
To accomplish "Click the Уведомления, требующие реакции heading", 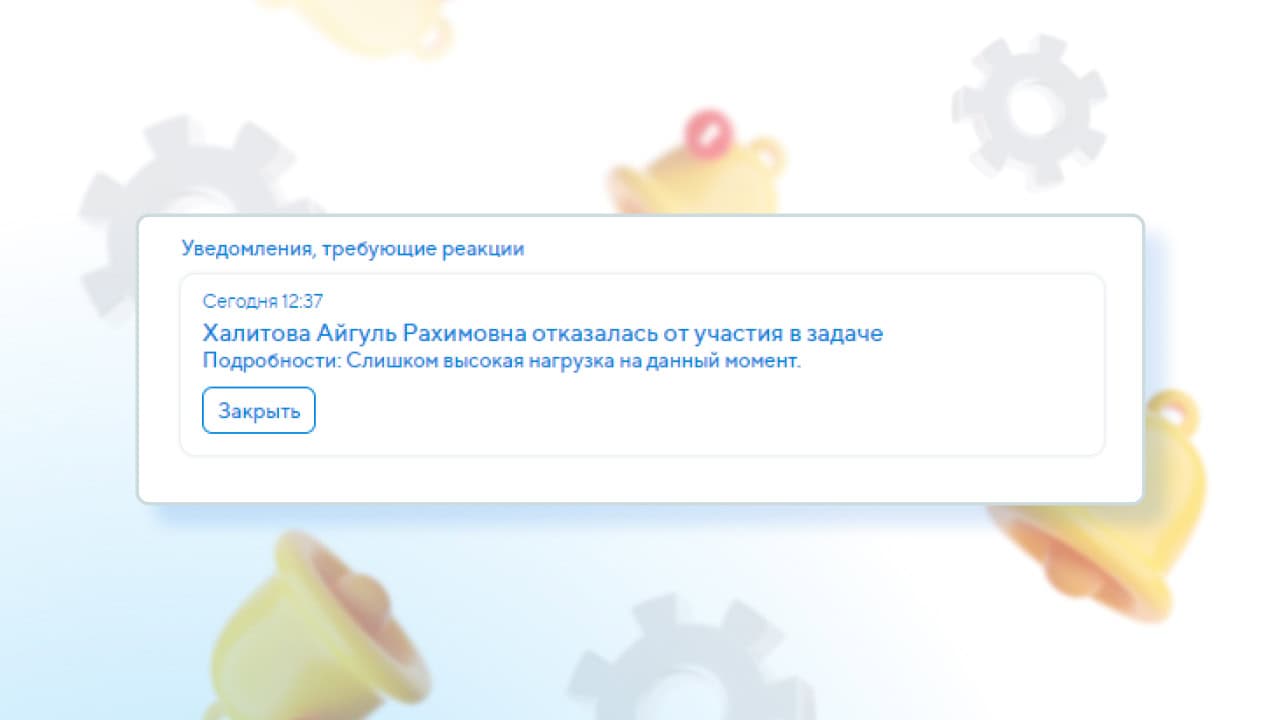I will coord(353,249).
